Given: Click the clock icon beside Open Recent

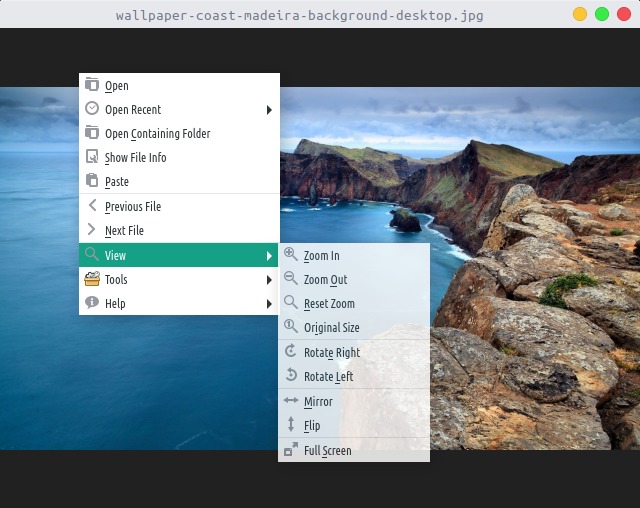Looking at the screenshot, I should click(x=92, y=109).
